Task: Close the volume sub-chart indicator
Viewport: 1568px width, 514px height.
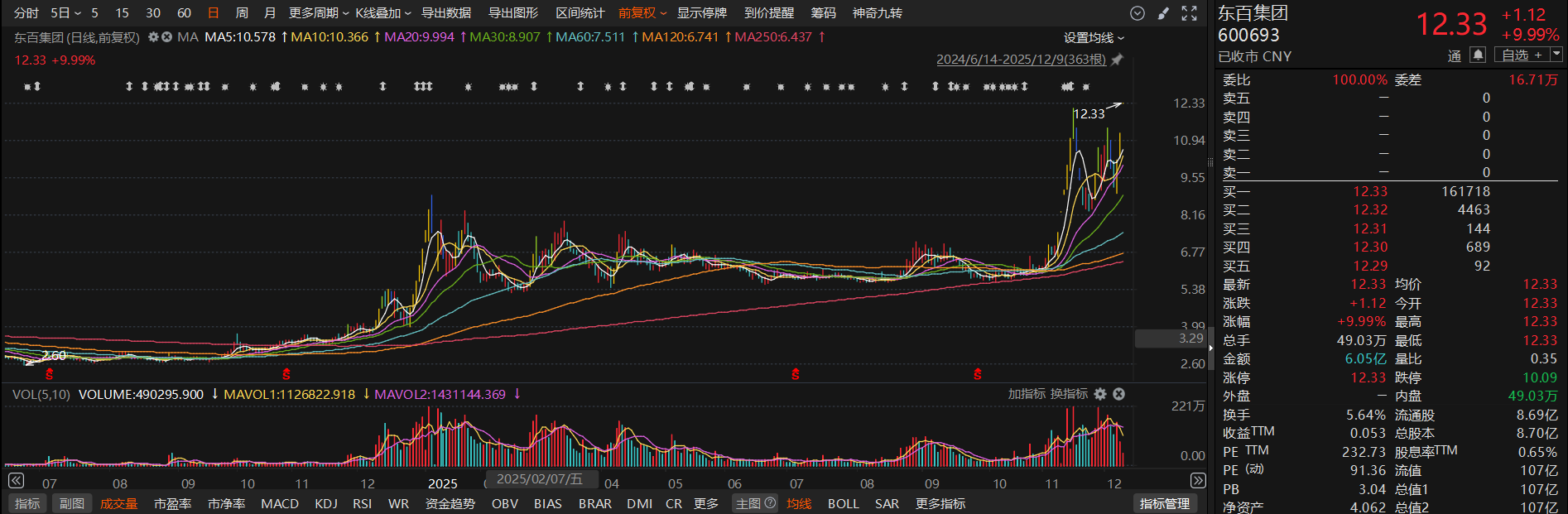Action: coord(1118,394)
